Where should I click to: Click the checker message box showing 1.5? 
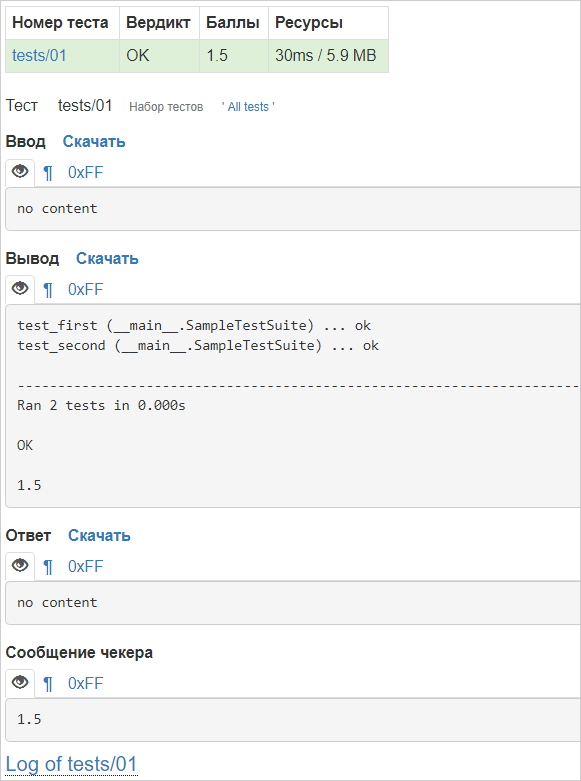point(293,719)
